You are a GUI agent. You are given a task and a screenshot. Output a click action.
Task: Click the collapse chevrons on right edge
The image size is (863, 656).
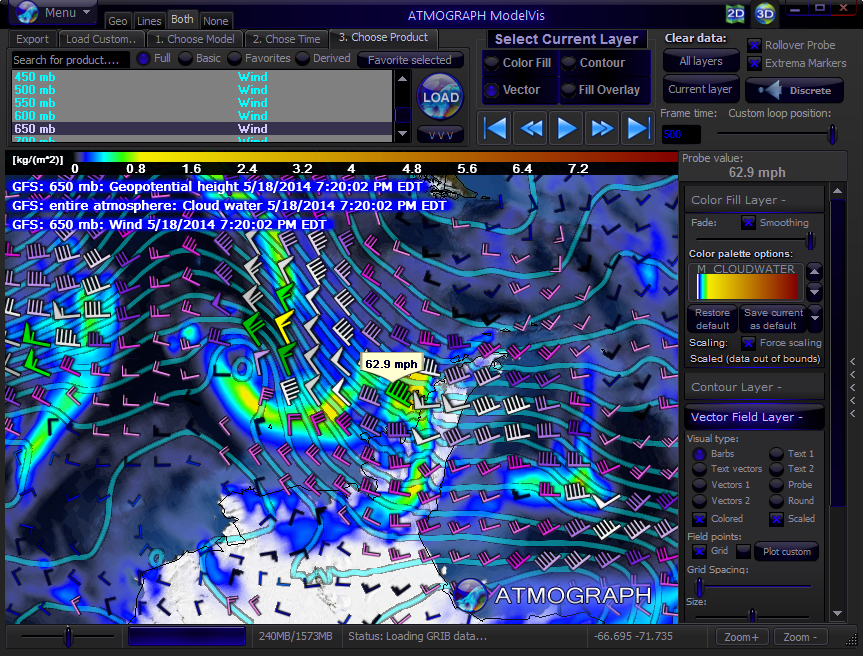tap(853, 387)
